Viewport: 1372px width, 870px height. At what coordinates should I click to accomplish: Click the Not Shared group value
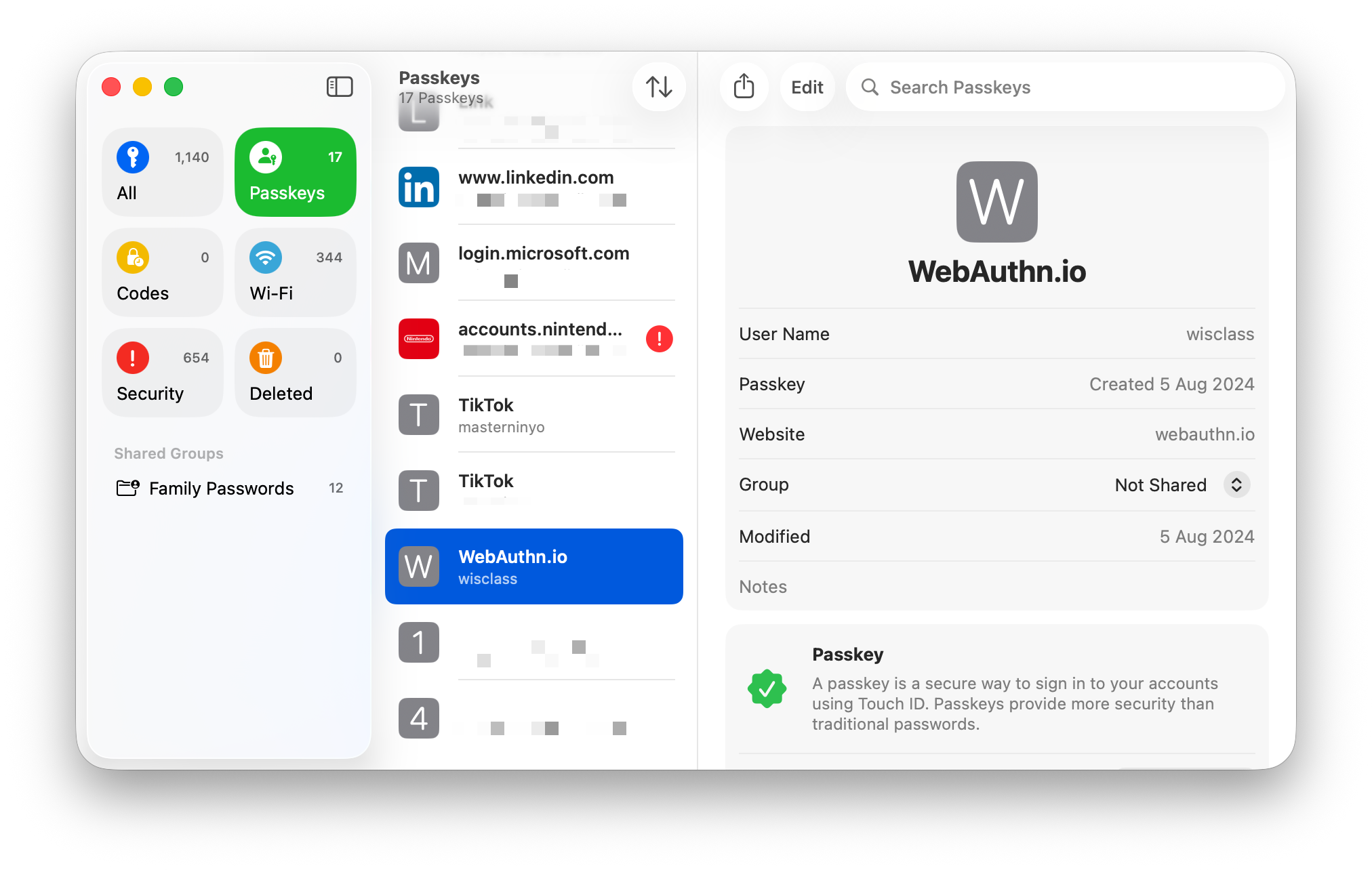click(x=1161, y=485)
